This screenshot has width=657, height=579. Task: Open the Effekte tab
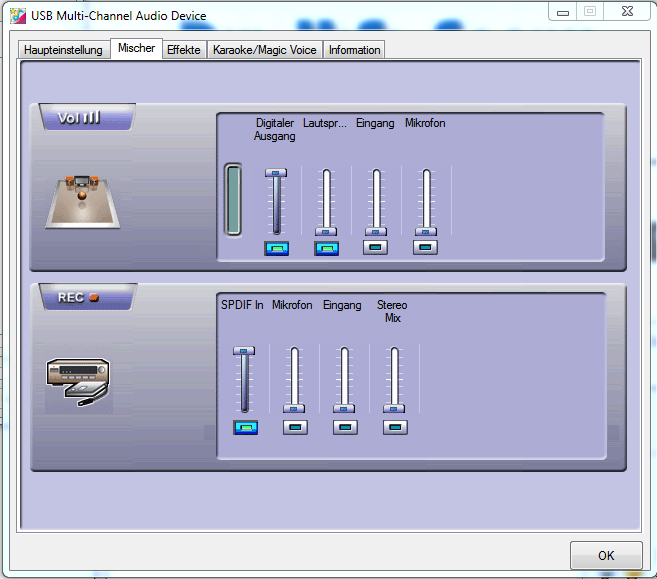pos(184,50)
